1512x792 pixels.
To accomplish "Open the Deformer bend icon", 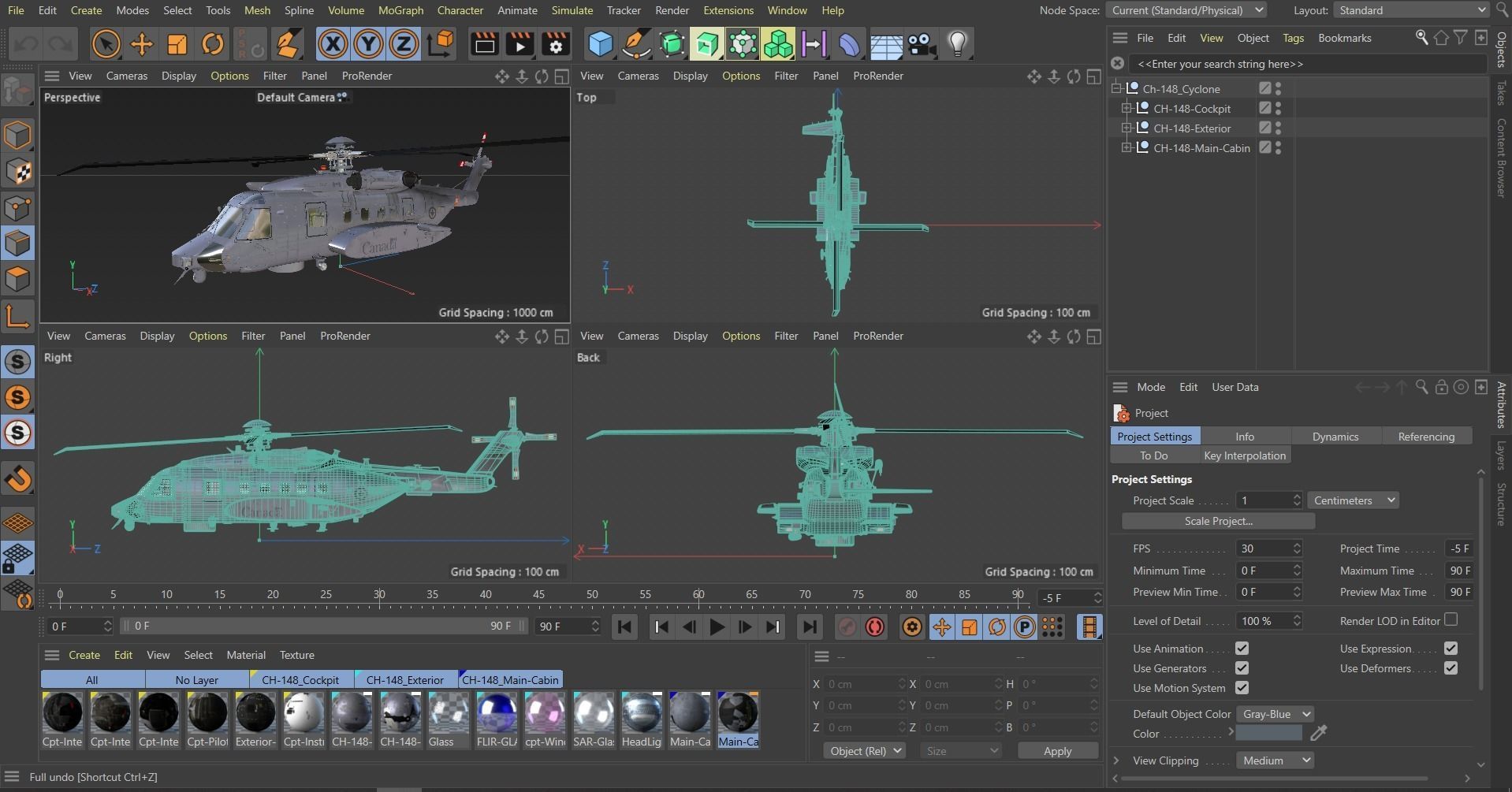I will coord(850,44).
